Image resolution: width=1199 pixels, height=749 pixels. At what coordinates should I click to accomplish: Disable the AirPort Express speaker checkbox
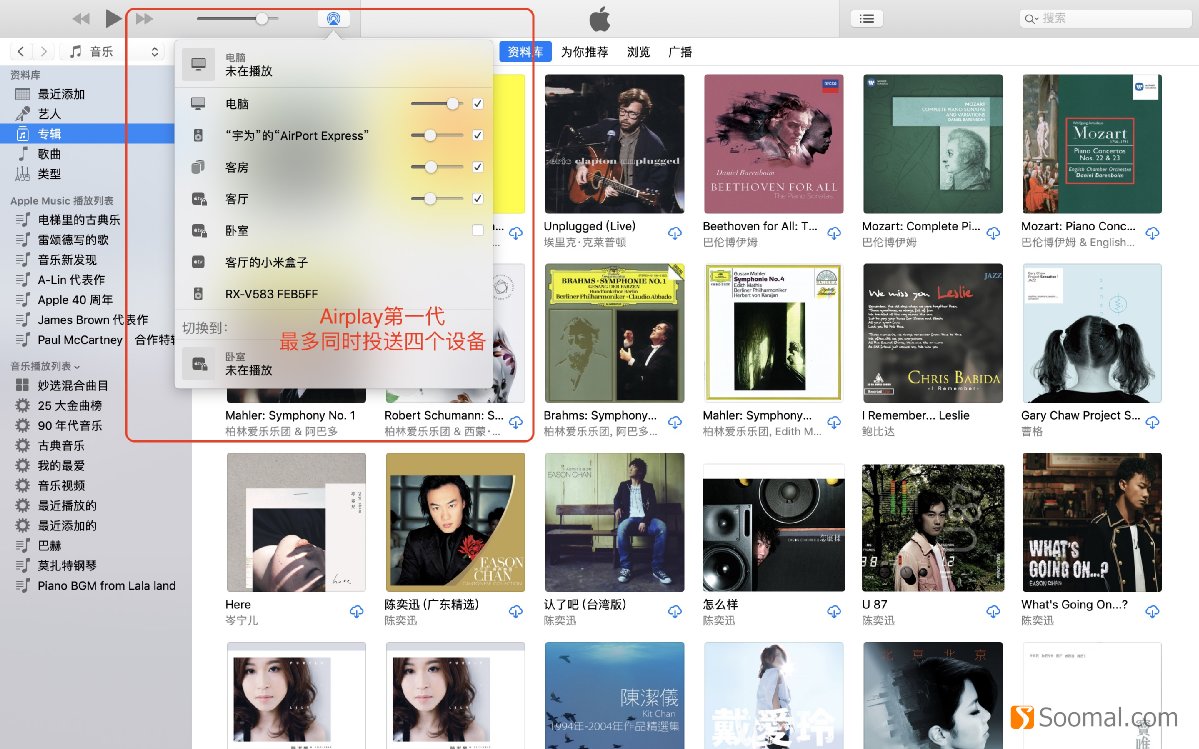tap(477, 135)
